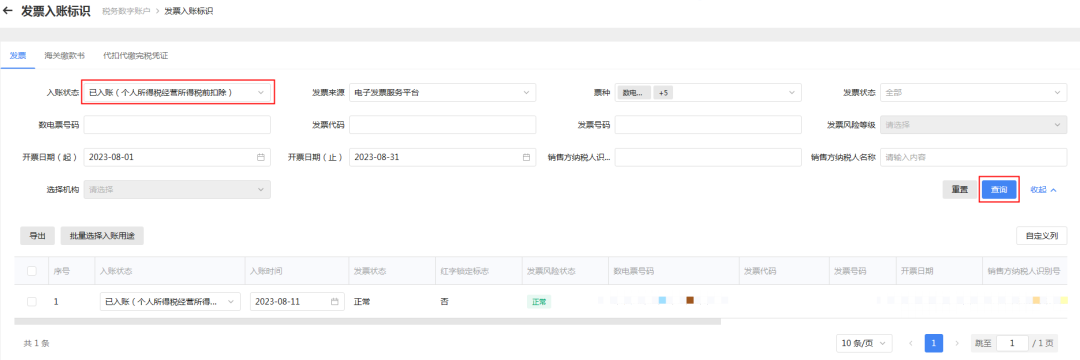Screen dimensions: 1080x360
Task: Click the 红字锁定标志 column header
Action: (465, 271)
